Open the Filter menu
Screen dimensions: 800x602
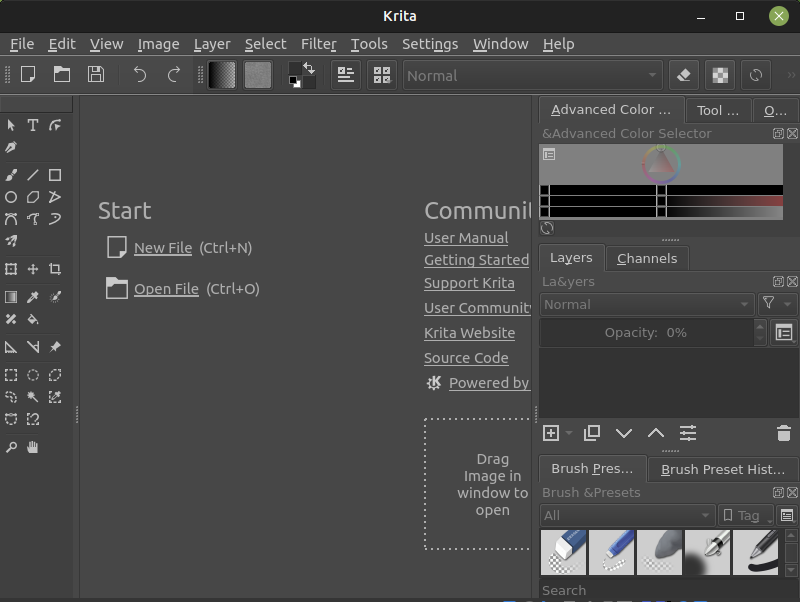click(318, 44)
